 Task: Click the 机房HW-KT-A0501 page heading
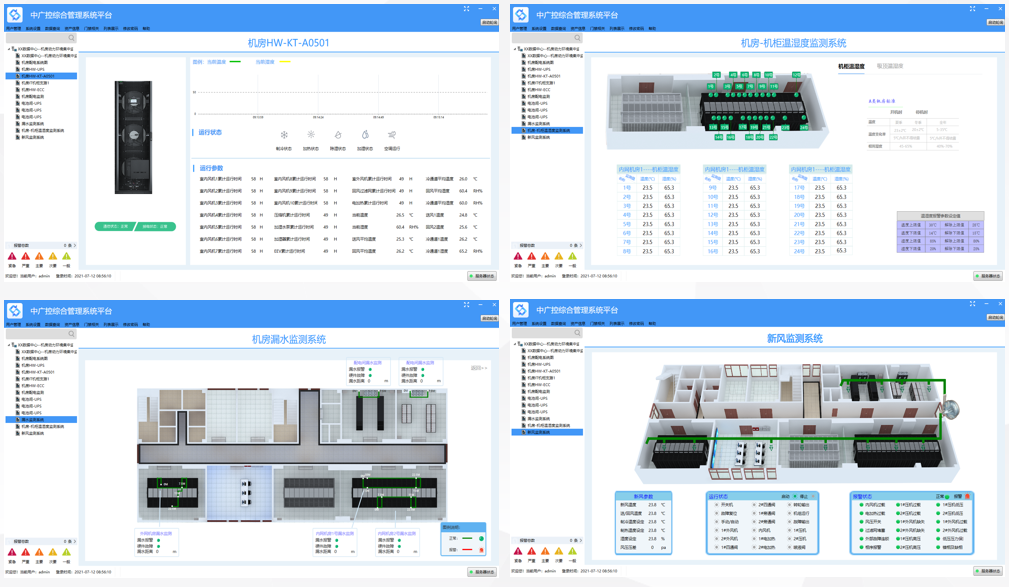[x=288, y=43]
